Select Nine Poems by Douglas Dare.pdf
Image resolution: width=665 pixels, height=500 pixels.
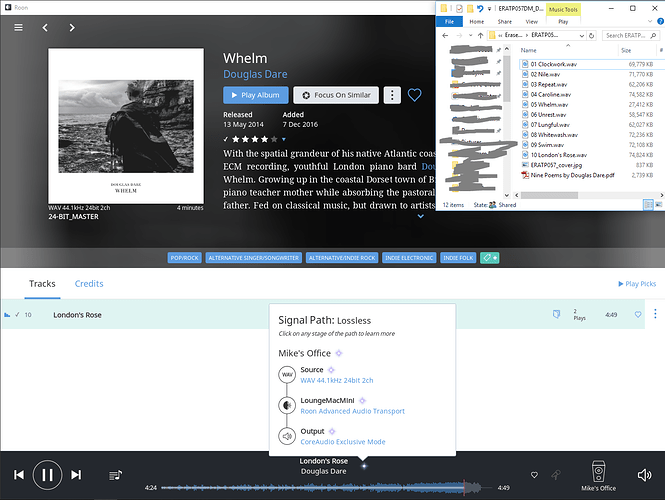pyautogui.click(x=572, y=175)
